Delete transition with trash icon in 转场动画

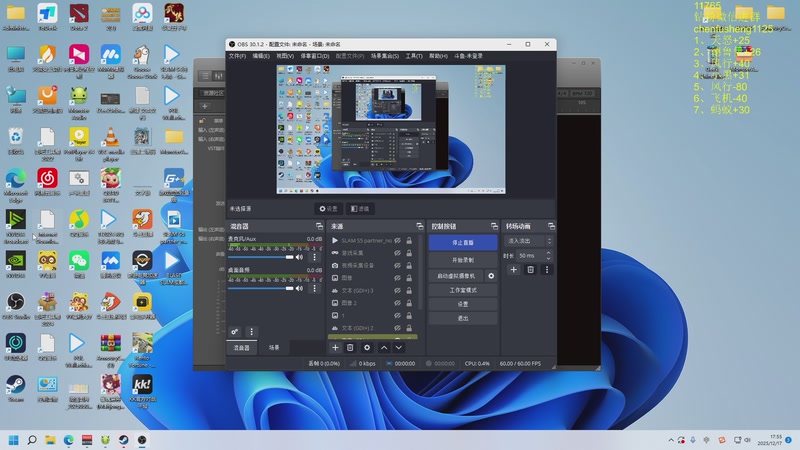click(530, 269)
